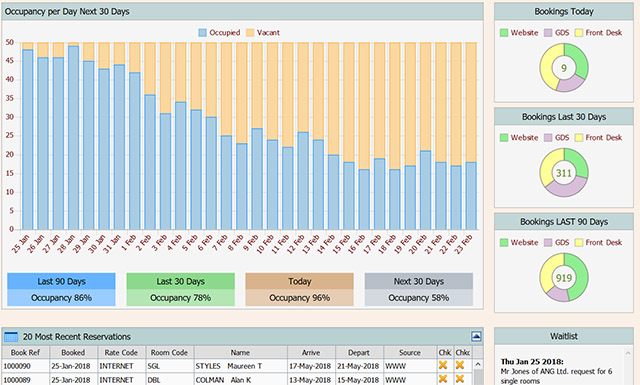Screen dimensions: 640x385
Task: Click GDS swatch in Bookings Today legend
Action: click(548, 33)
